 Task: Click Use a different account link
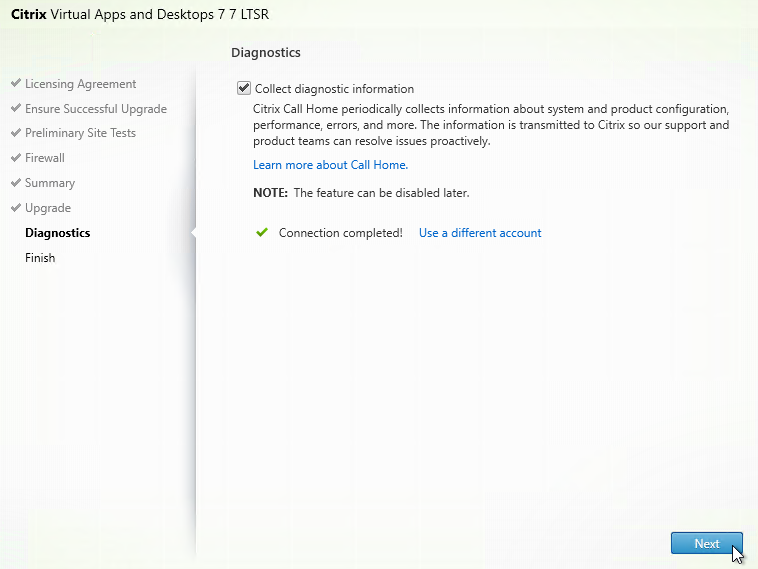(480, 233)
